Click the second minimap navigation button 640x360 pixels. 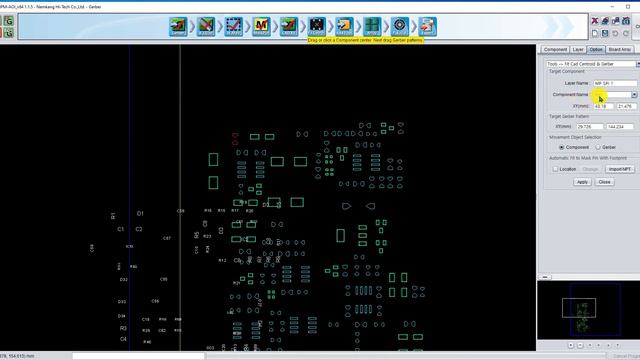click(x=580, y=345)
